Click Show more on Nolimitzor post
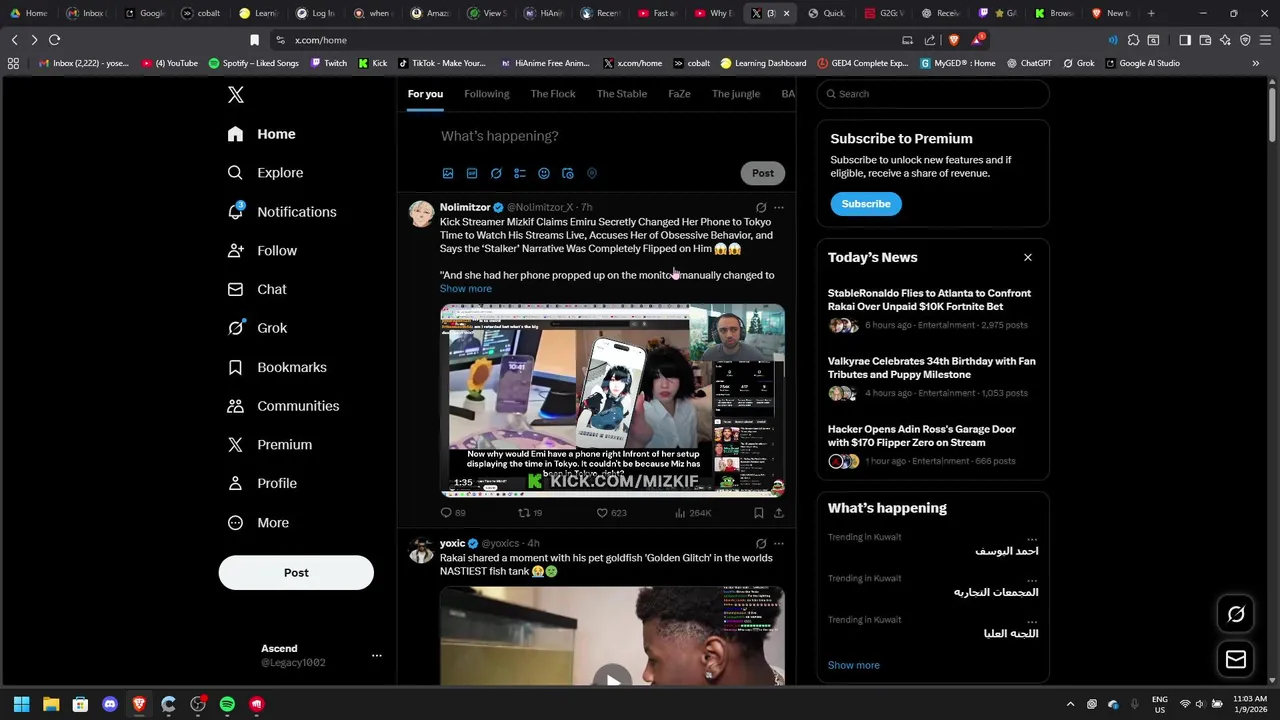This screenshot has width=1280, height=720. (x=466, y=289)
